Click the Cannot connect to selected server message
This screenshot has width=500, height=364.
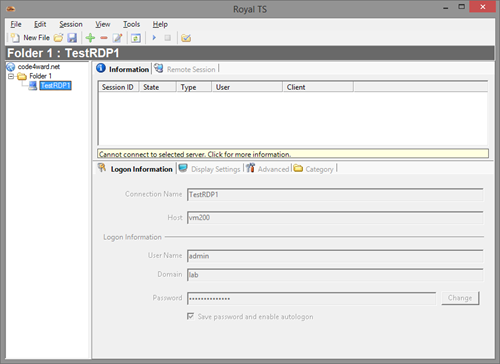coord(293,154)
